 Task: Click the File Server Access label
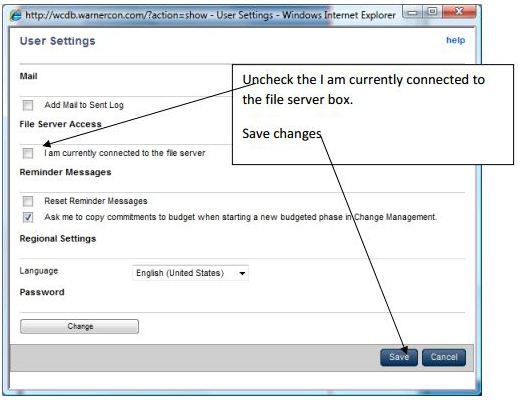pos(60,124)
